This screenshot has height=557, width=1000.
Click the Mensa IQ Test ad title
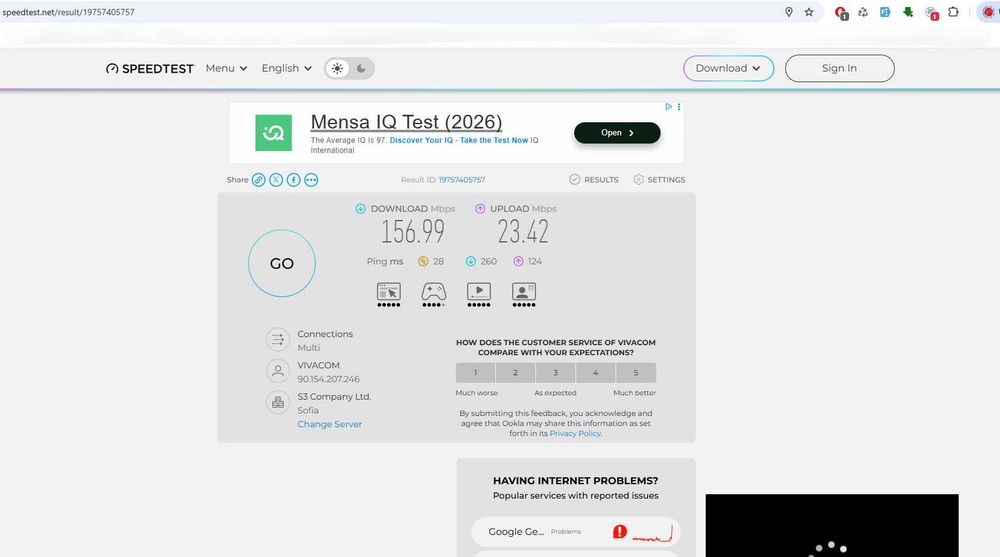(x=406, y=122)
